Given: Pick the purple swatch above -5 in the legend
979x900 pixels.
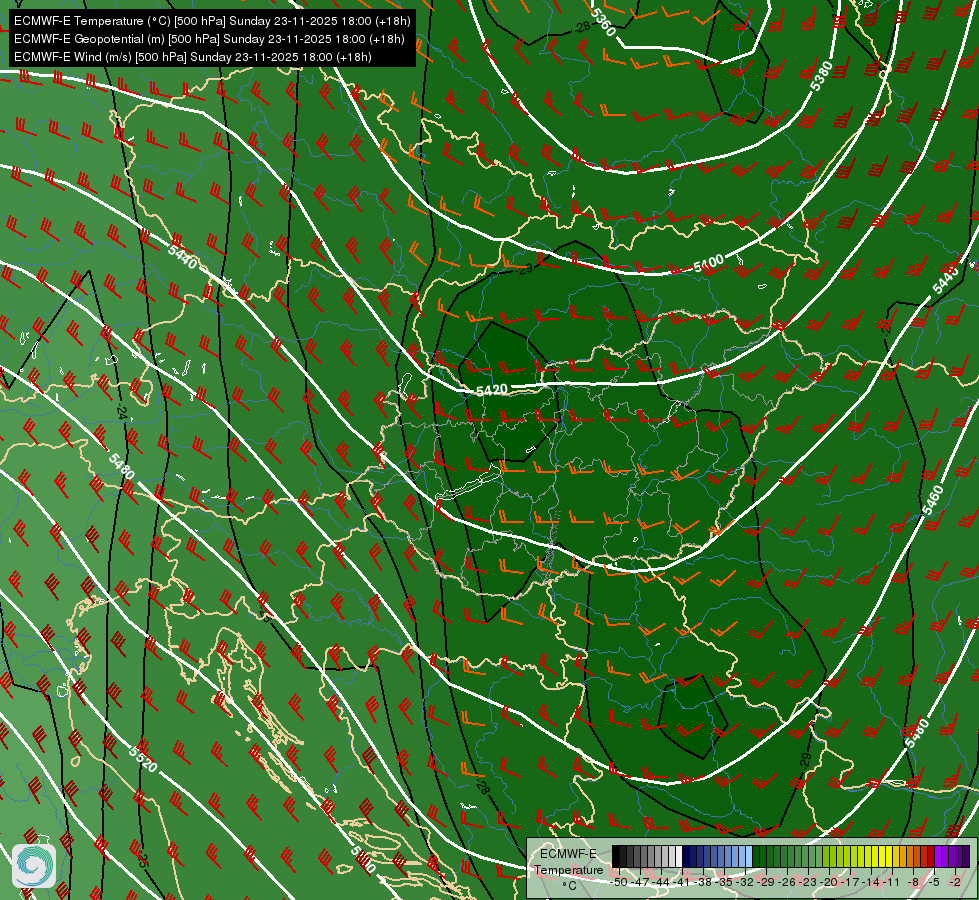Looking at the screenshot, I should [938, 856].
